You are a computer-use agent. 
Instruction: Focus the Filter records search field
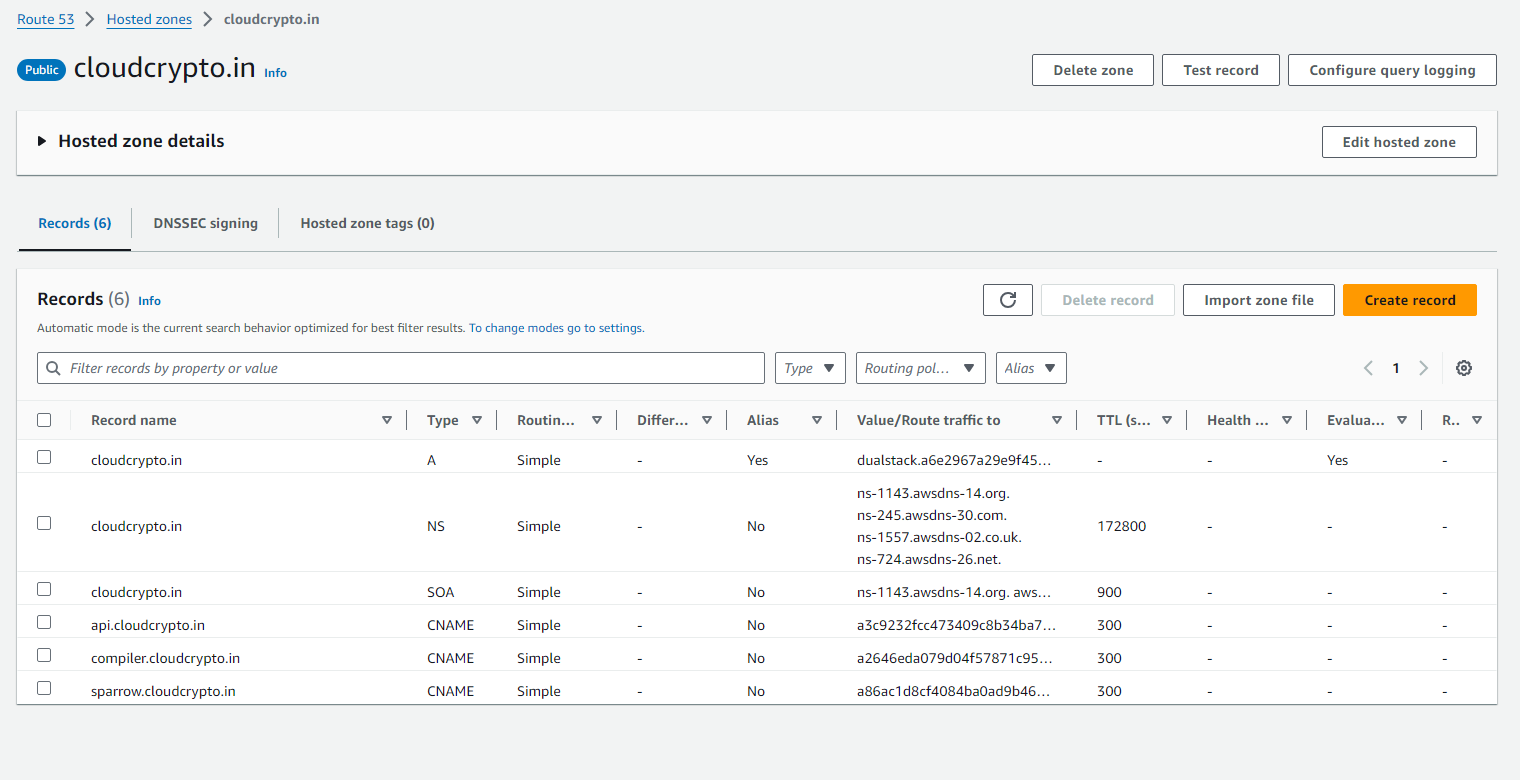(x=401, y=368)
